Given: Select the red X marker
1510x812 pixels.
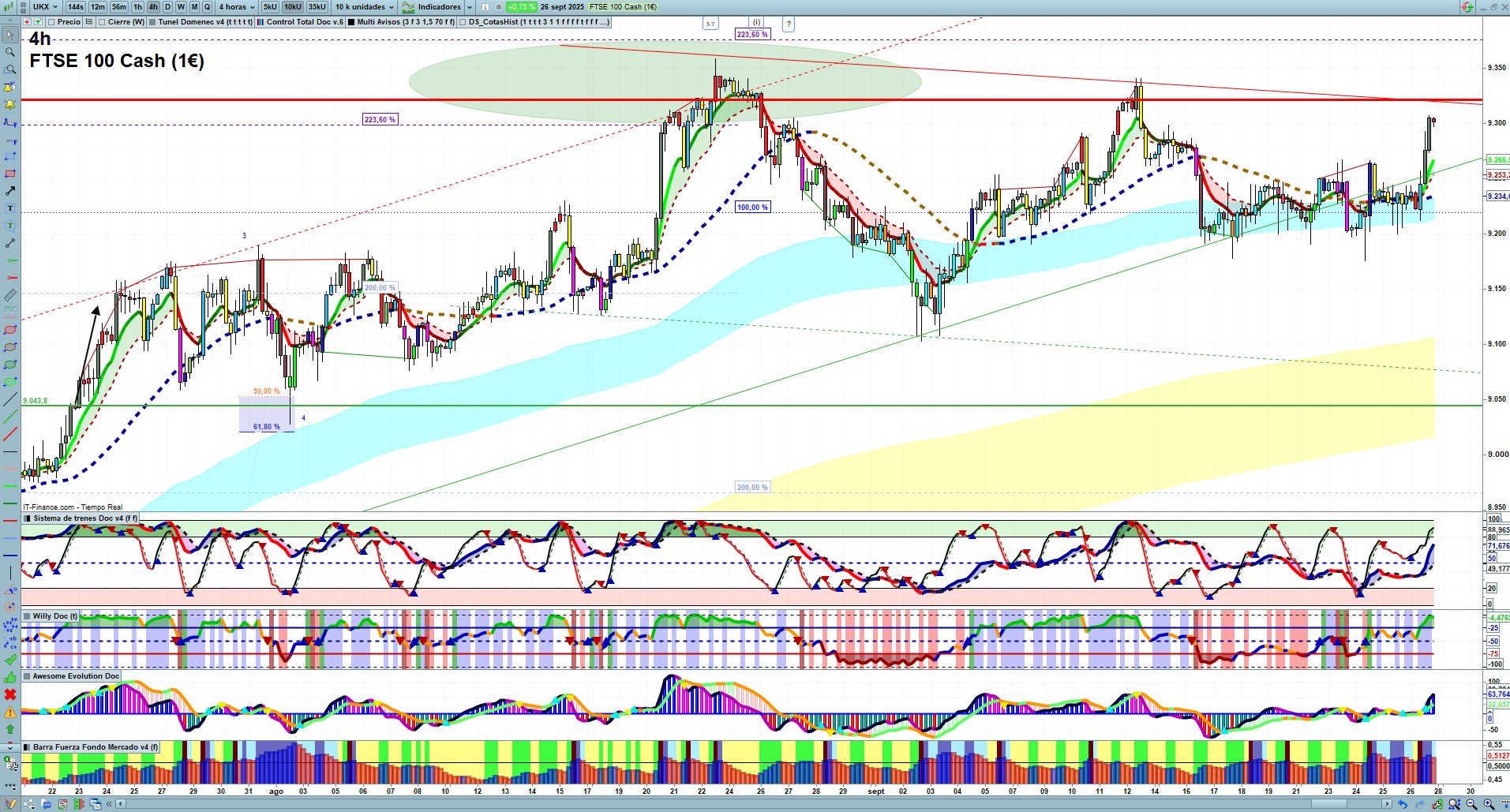Looking at the screenshot, I should 10,694.
